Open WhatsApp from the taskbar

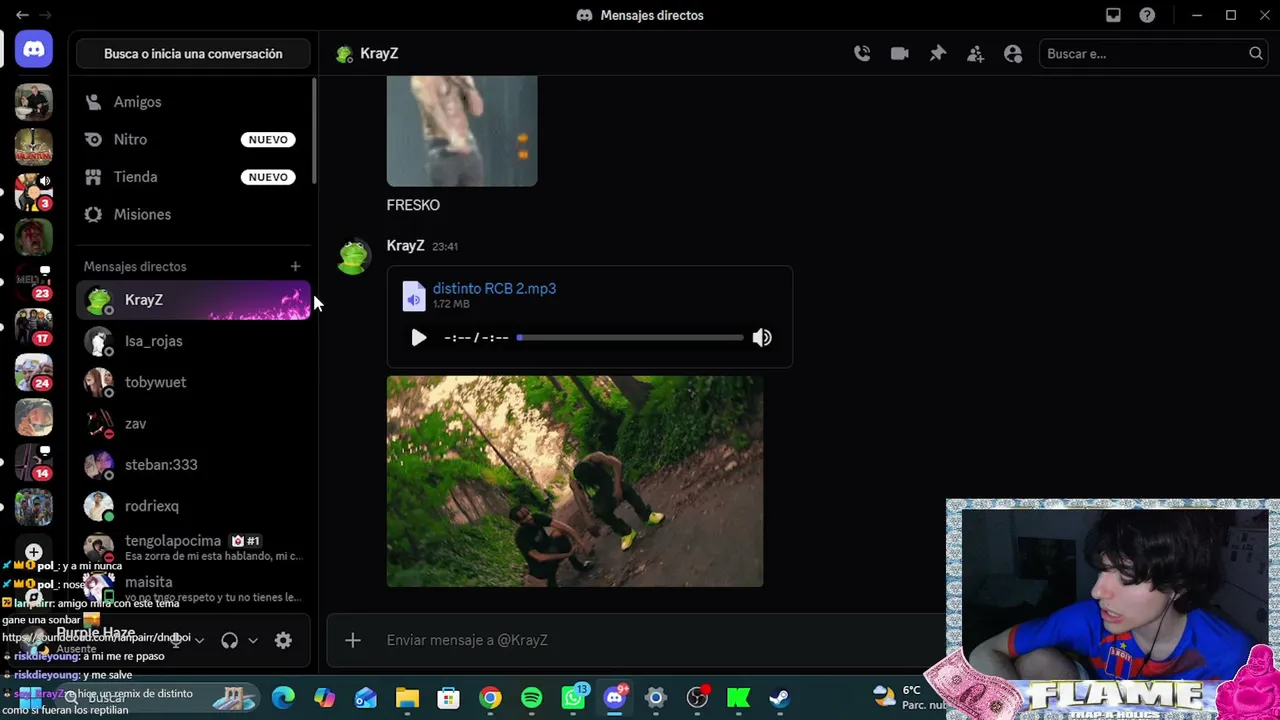[x=573, y=698]
